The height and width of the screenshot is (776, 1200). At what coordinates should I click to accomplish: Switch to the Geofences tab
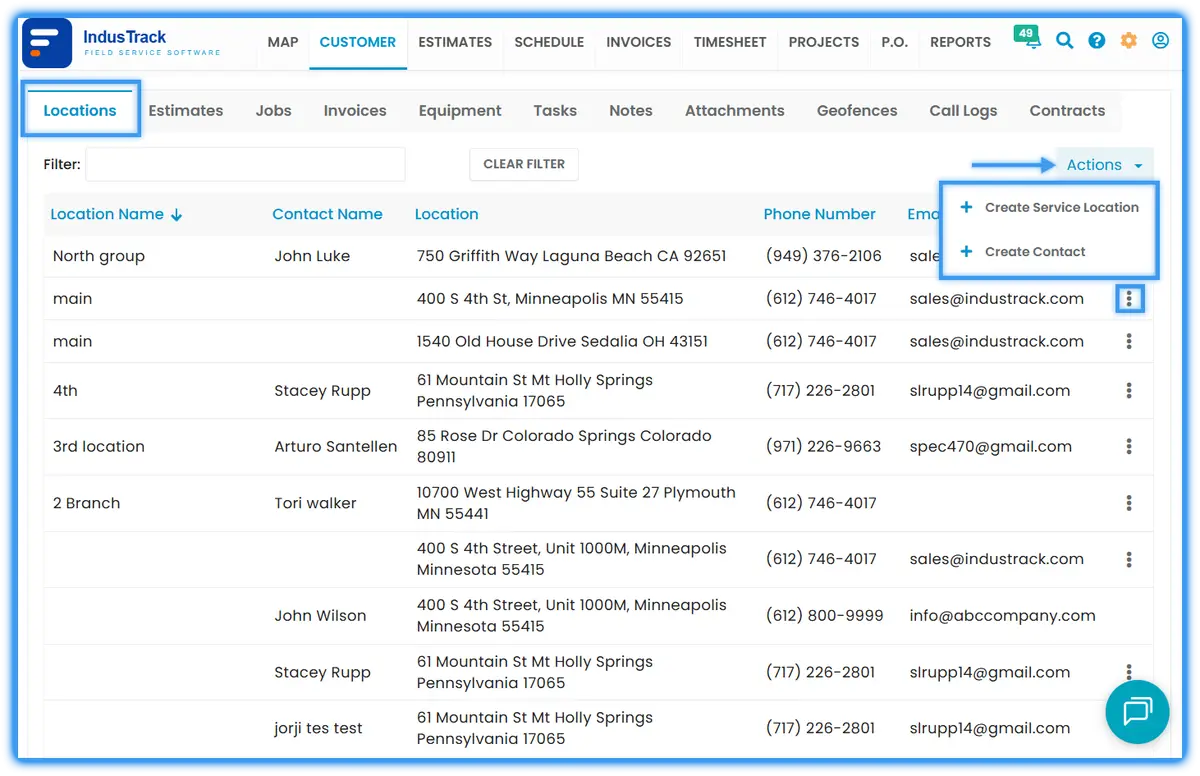coord(857,111)
